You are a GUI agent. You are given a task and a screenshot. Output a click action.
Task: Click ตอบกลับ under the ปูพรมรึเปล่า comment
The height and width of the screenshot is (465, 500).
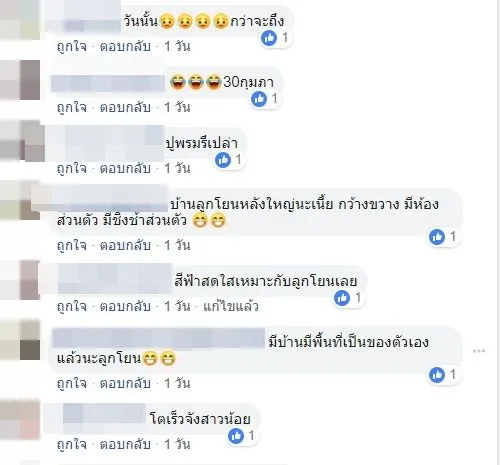point(125,168)
